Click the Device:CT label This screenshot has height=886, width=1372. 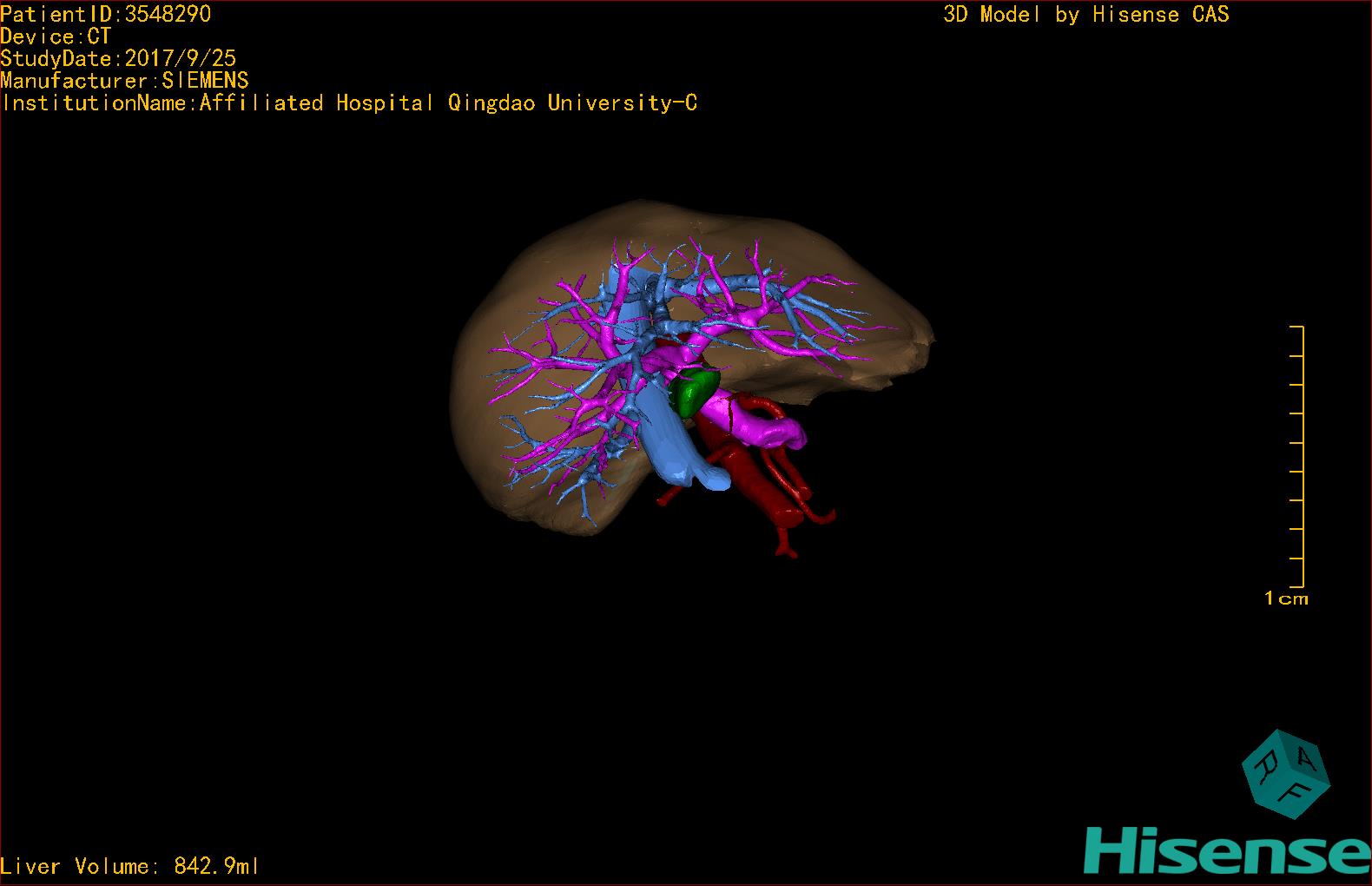(56, 36)
